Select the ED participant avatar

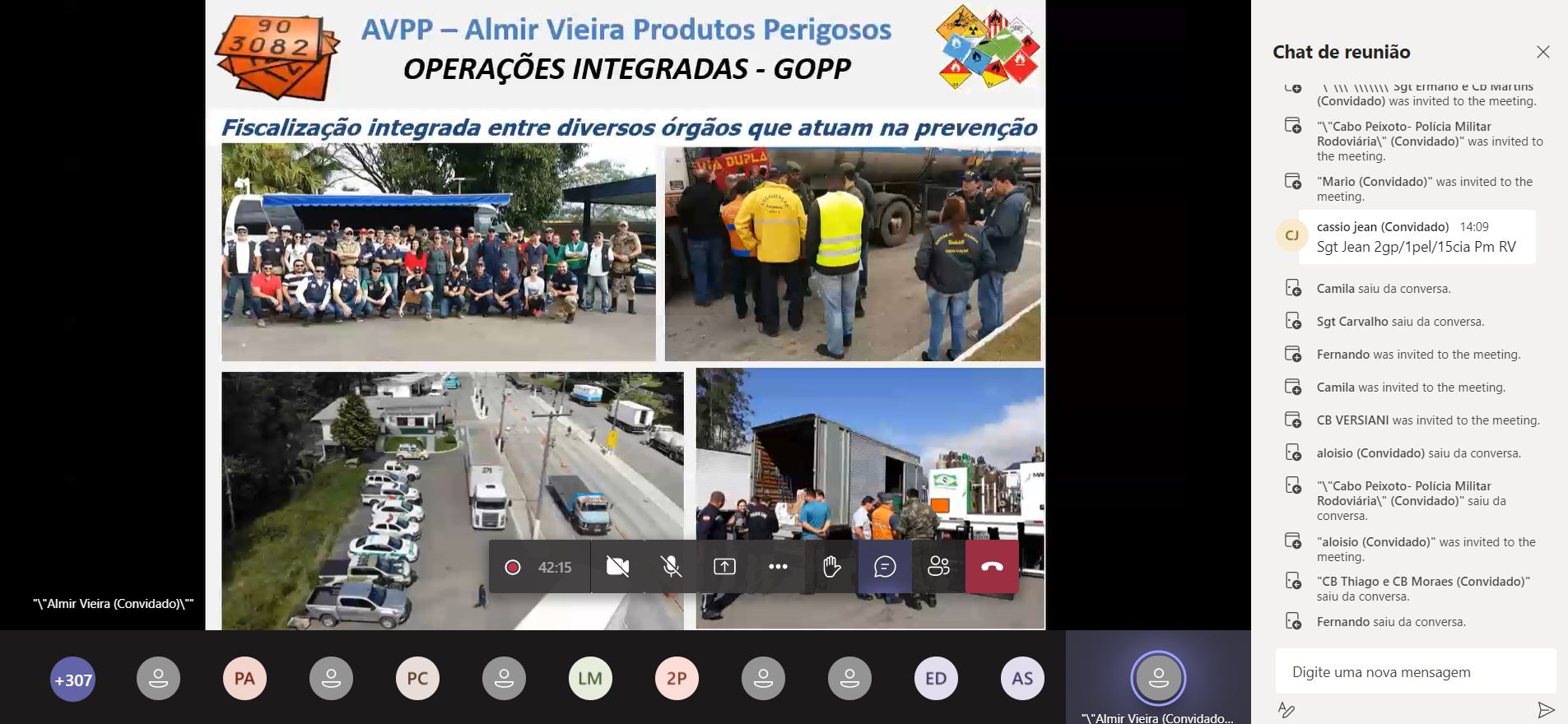pyautogui.click(x=936, y=679)
